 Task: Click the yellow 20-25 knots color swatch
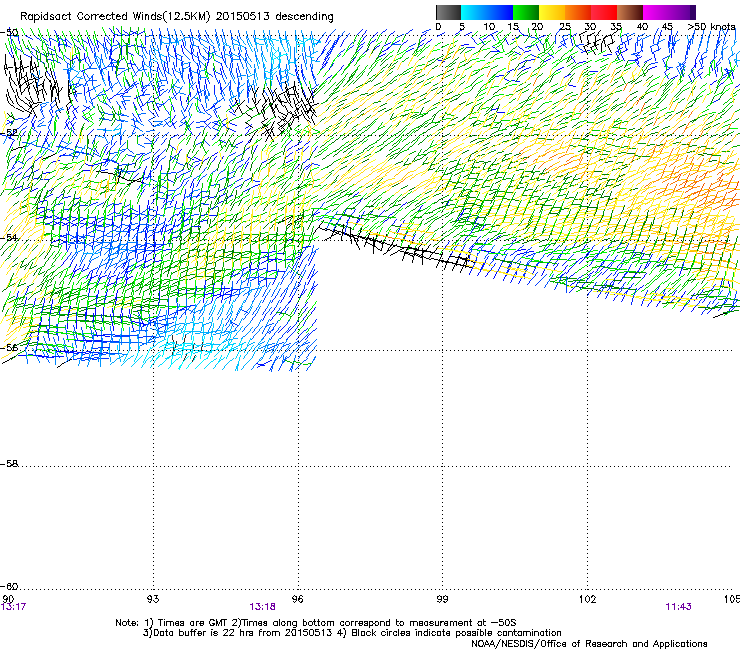552,12
